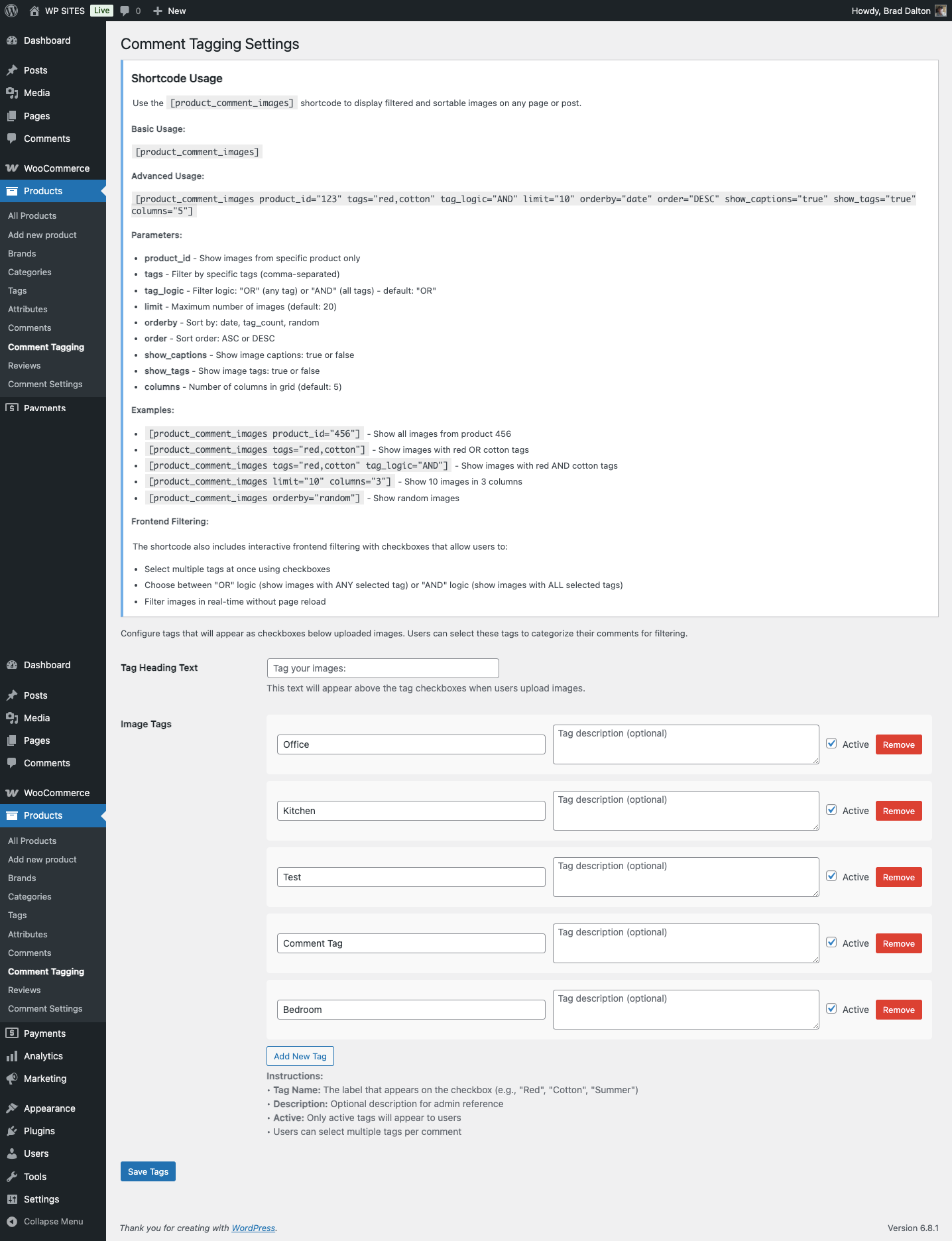
Task: Disable the Active checkbox for Bedroom tag
Action: (x=831, y=1009)
